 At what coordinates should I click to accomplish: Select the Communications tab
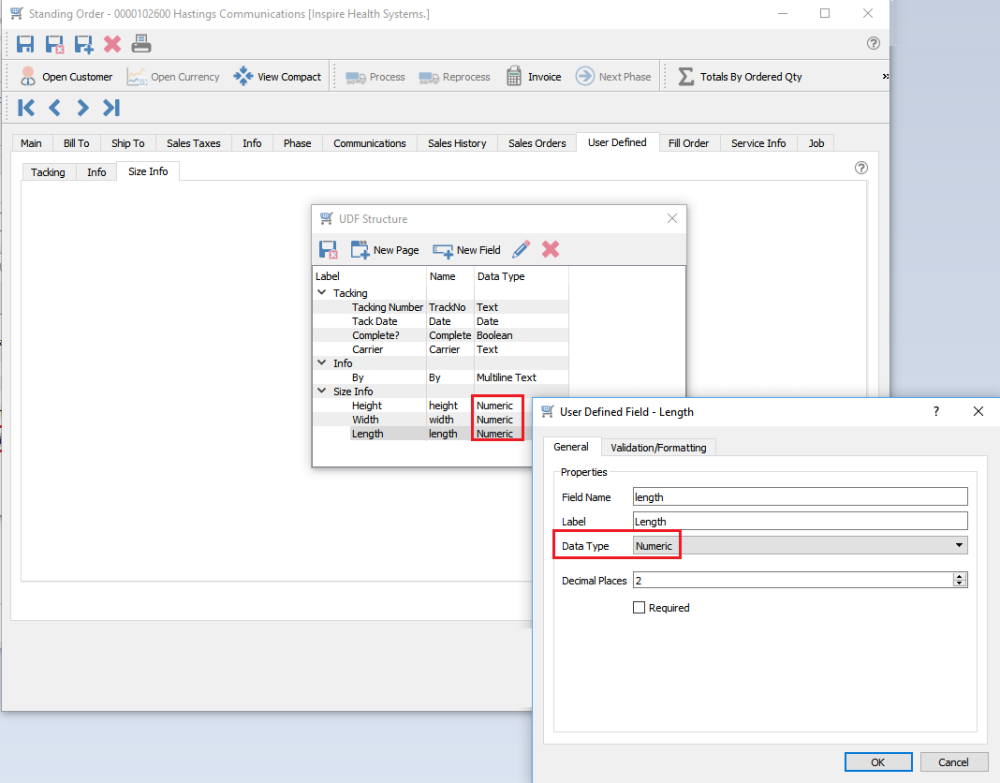click(369, 143)
